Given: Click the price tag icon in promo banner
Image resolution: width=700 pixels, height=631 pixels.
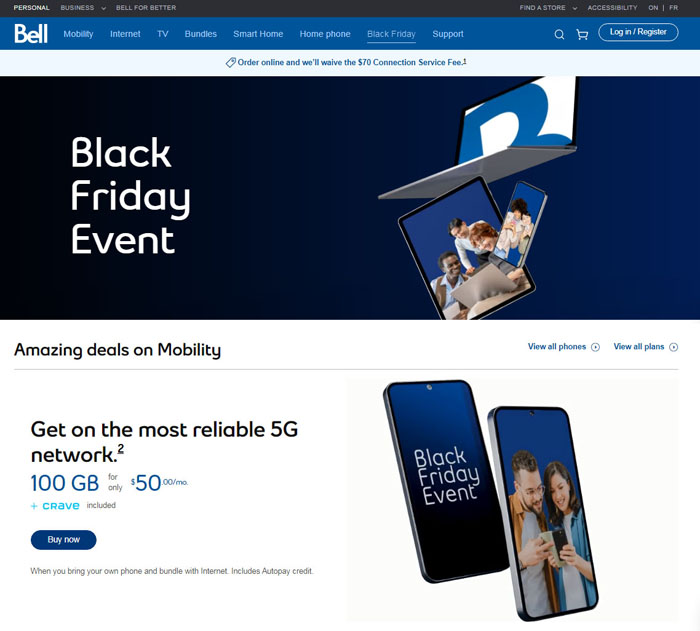Looking at the screenshot, I should click(230, 63).
